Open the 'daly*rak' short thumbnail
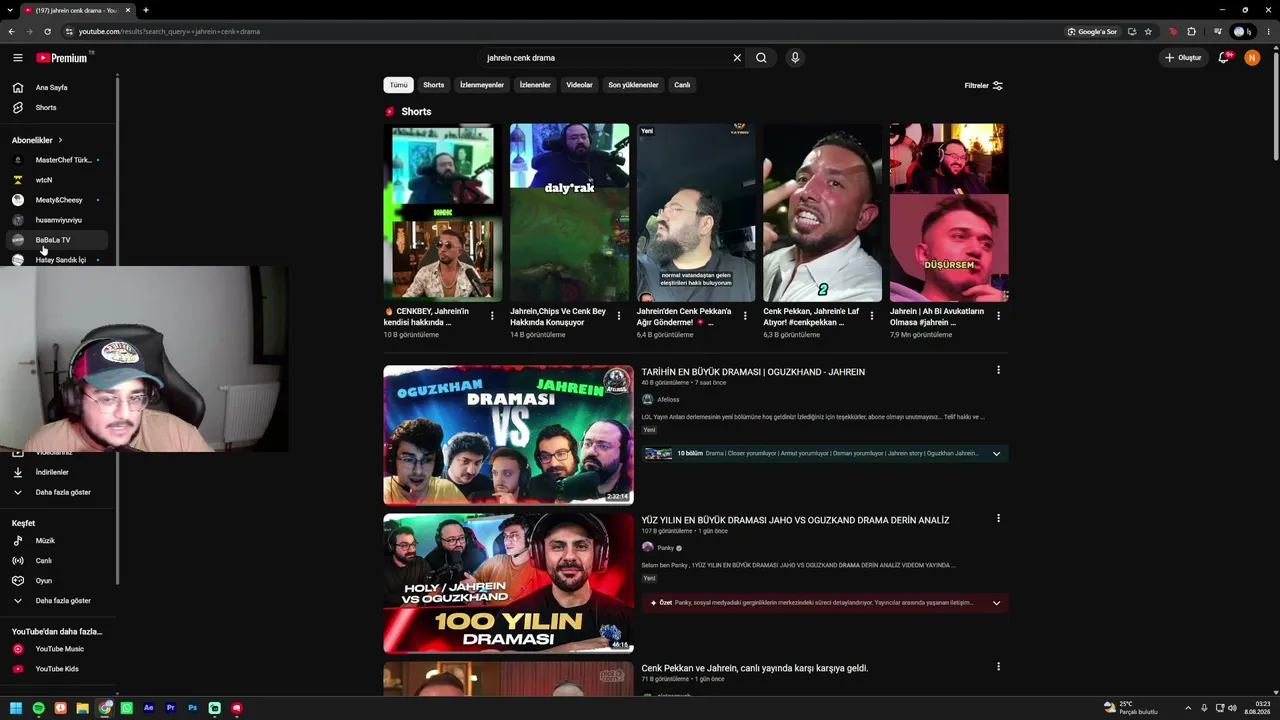Screen dimensions: 1280x720 (x=569, y=212)
